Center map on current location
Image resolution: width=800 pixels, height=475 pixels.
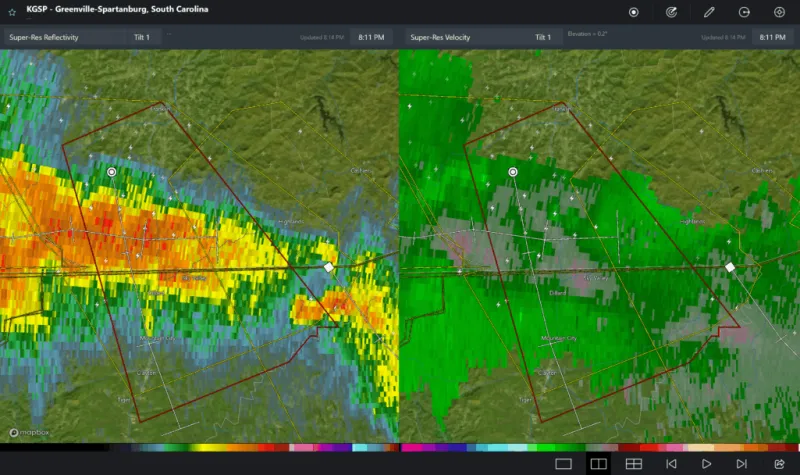(634, 12)
